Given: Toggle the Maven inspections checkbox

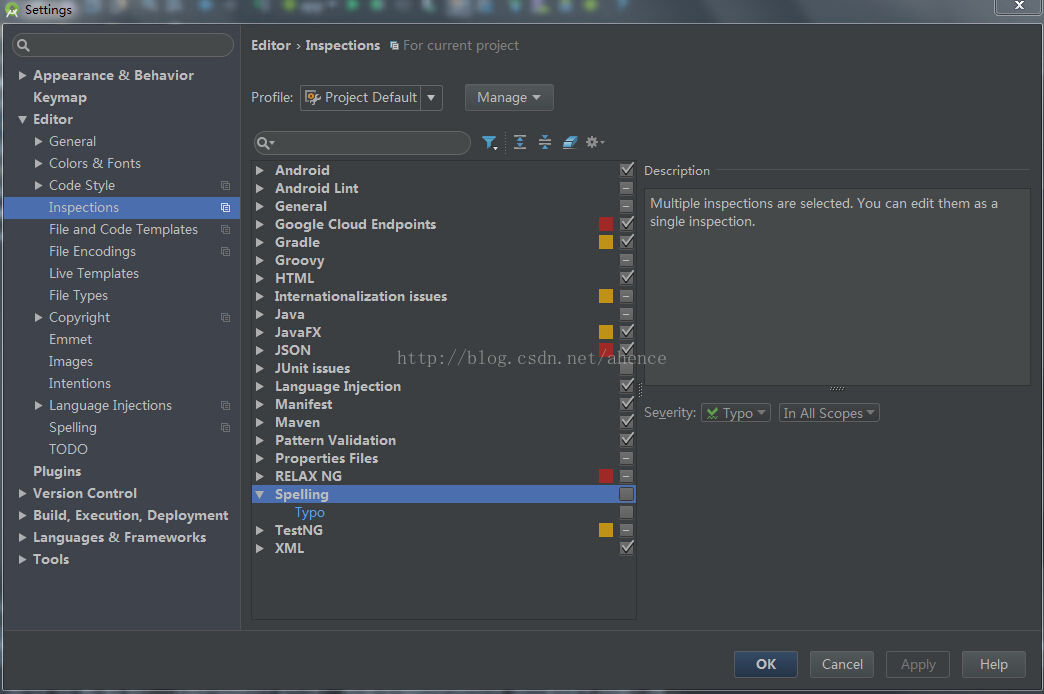Looking at the screenshot, I should 627,422.
